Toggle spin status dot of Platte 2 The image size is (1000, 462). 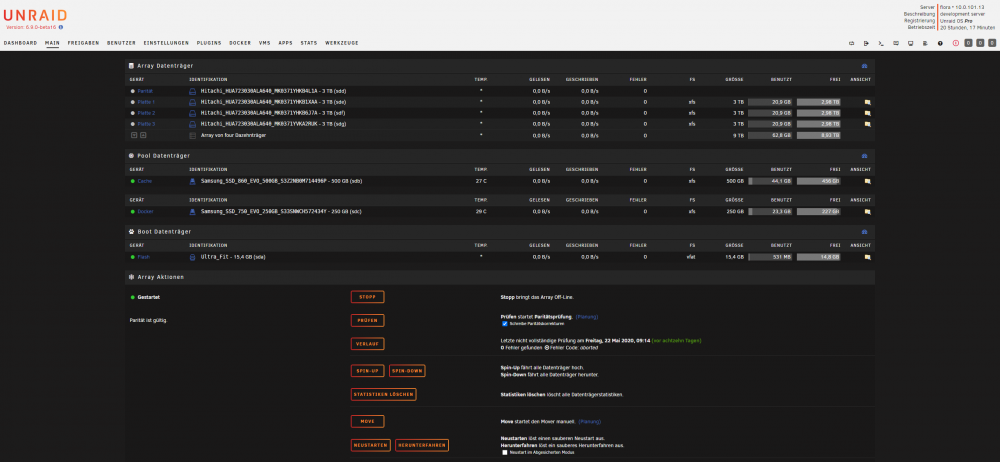133,113
